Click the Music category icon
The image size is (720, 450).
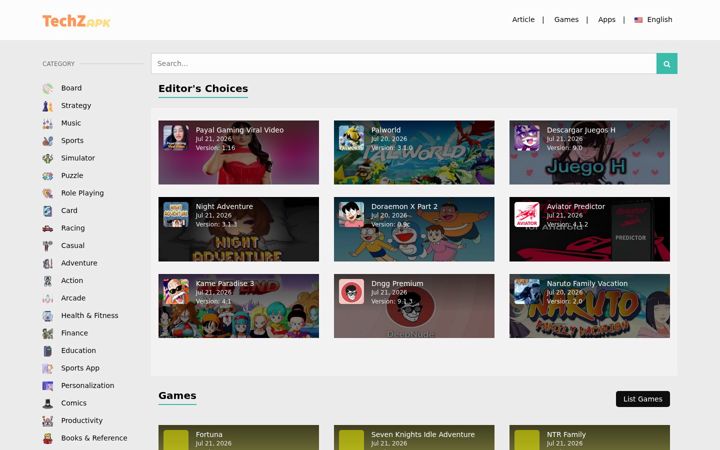tap(48, 123)
